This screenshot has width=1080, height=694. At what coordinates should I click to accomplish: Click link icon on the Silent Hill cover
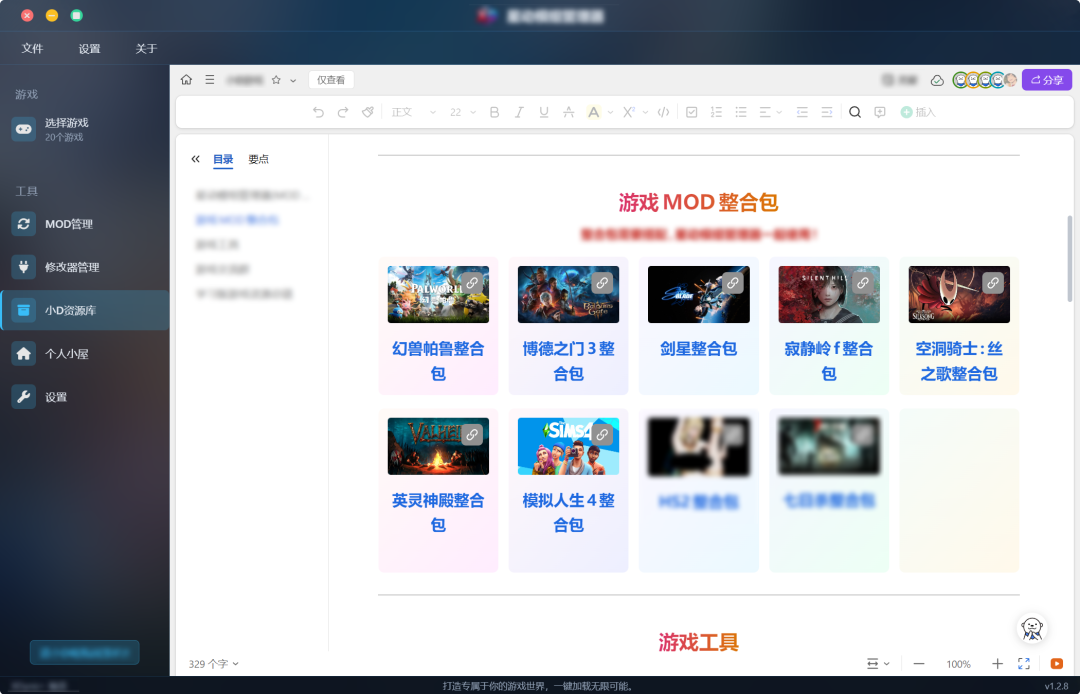tap(862, 283)
